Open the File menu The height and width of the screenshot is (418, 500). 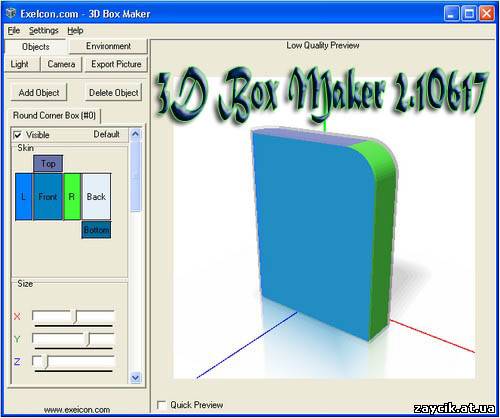click(x=14, y=31)
